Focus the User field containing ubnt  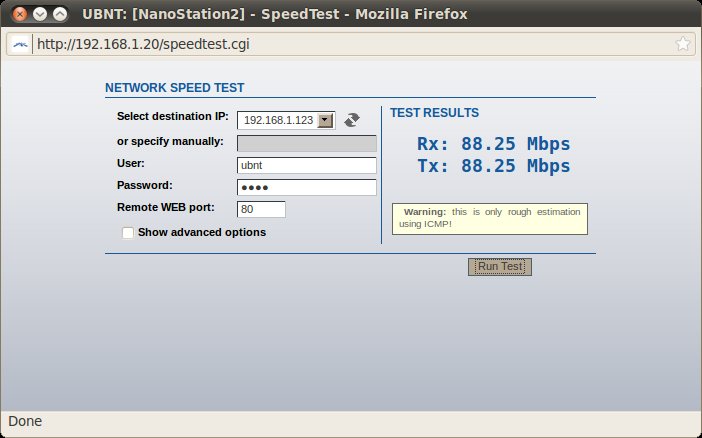tap(306, 165)
